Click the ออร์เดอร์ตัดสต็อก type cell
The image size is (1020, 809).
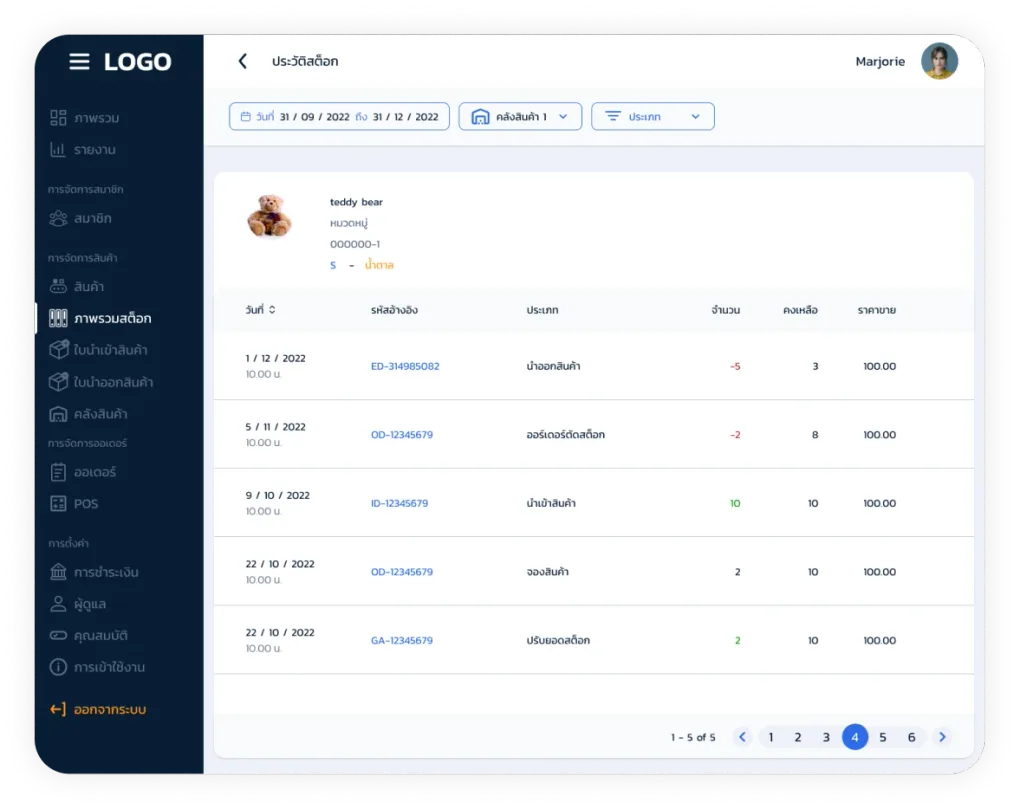coord(565,434)
